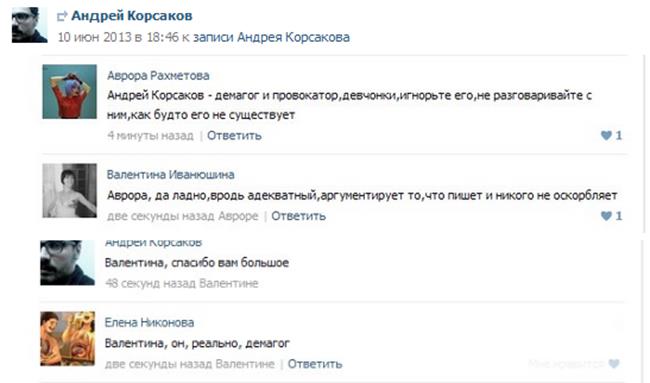
Task: Open Валентина Иванюшина's black-and-white avatar
Action: (69, 191)
